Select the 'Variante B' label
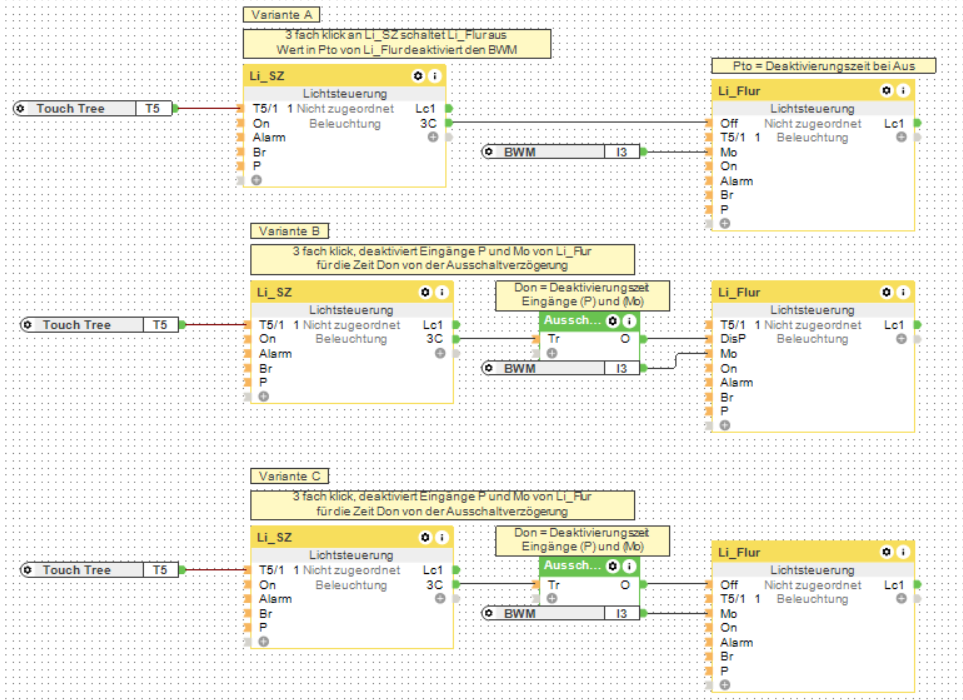Image resolution: width=963 pixels, height=700 pixels. (289, 231)
